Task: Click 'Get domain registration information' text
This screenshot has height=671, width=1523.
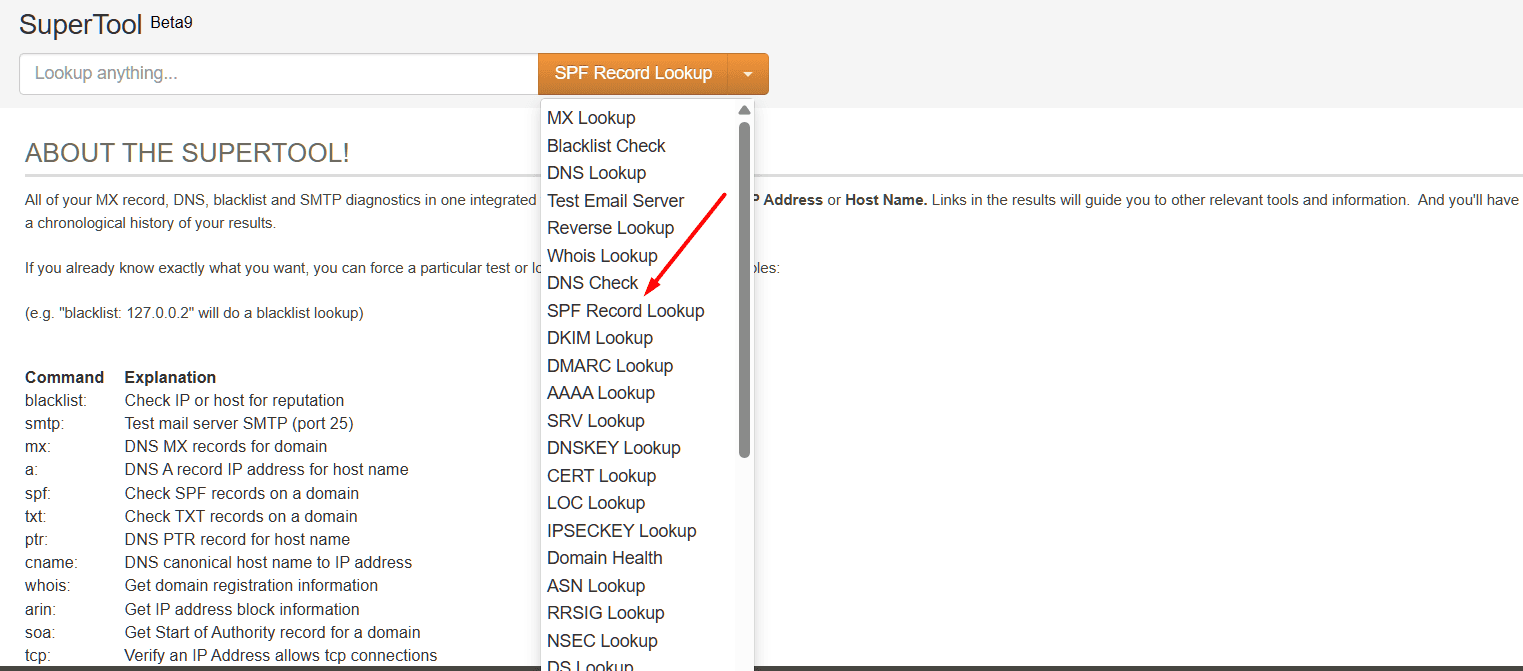Action: click(251, 585)
